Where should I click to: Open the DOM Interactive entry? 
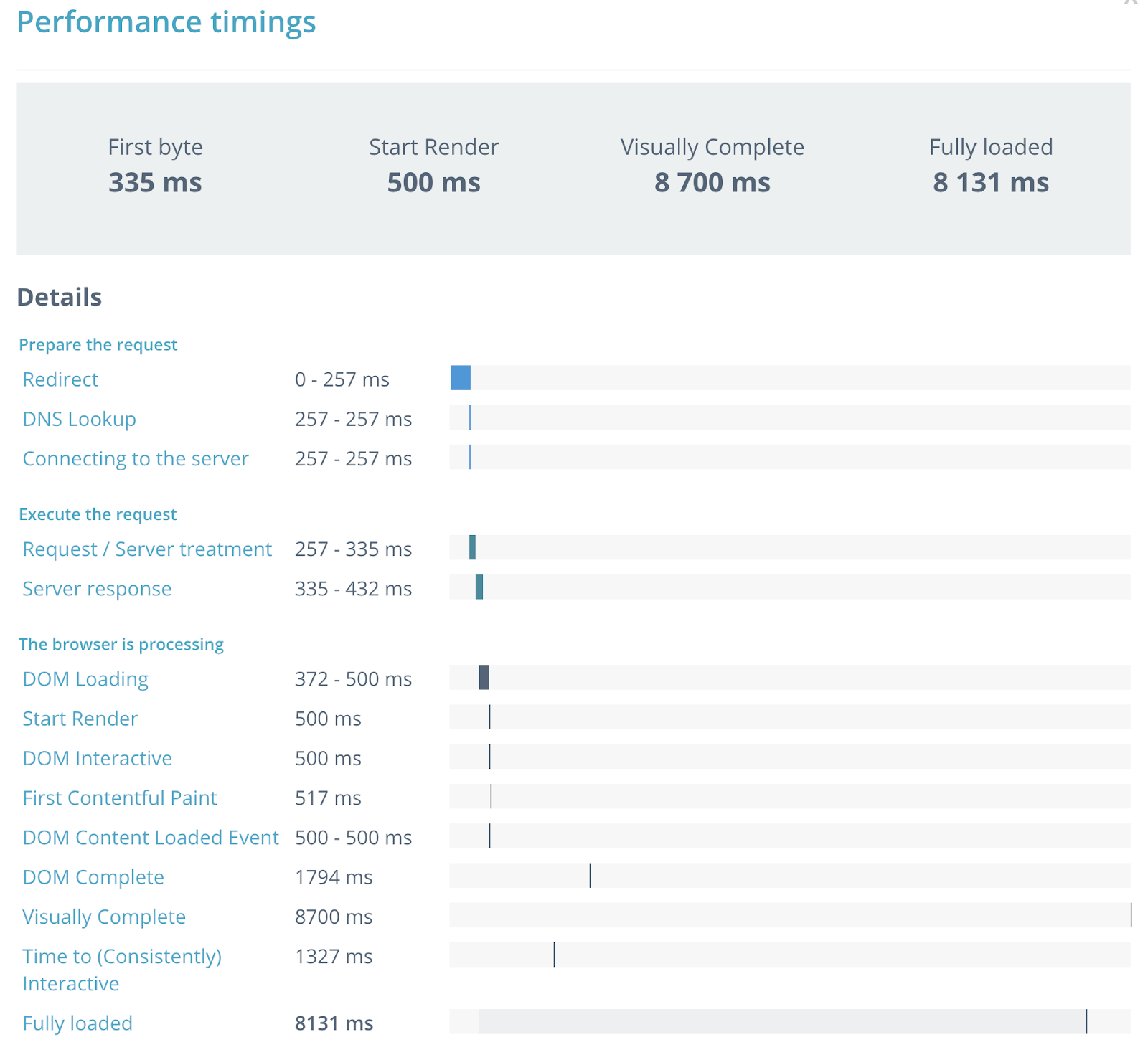pyautogui.click(x=97, y=758)
